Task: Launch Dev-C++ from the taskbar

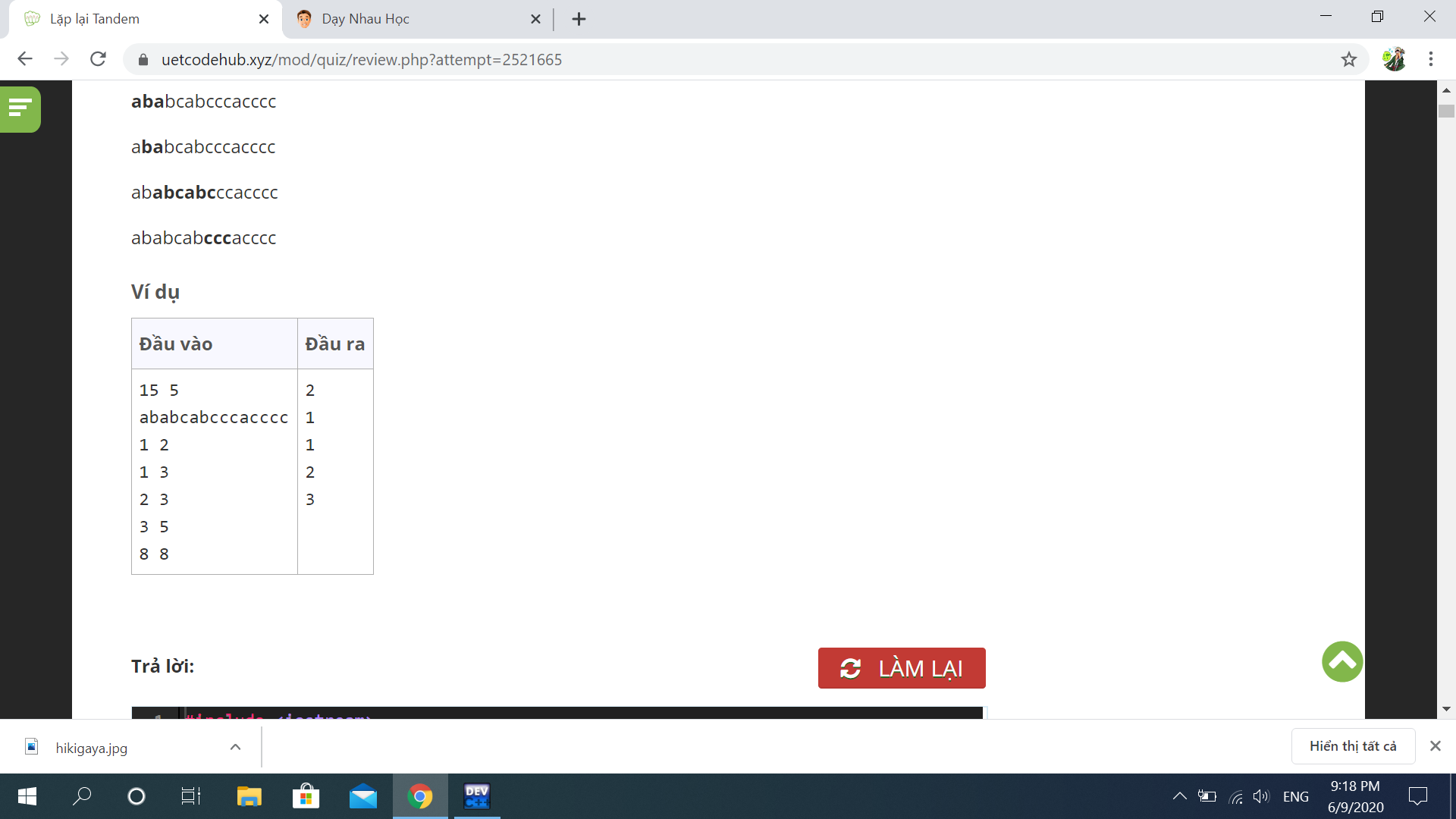Action: click(476, 796)
